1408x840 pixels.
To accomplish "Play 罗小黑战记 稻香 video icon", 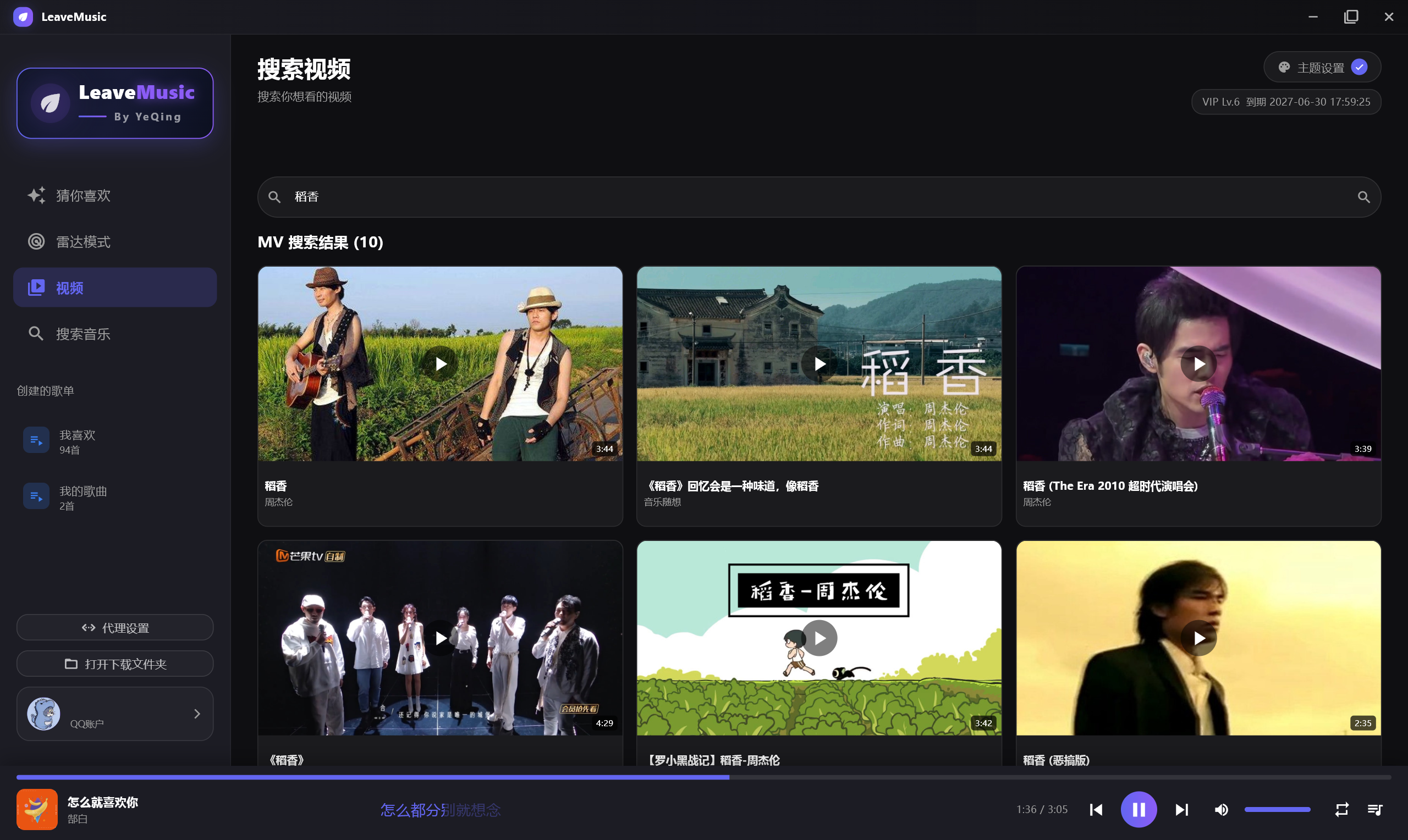I will point(819,638).
